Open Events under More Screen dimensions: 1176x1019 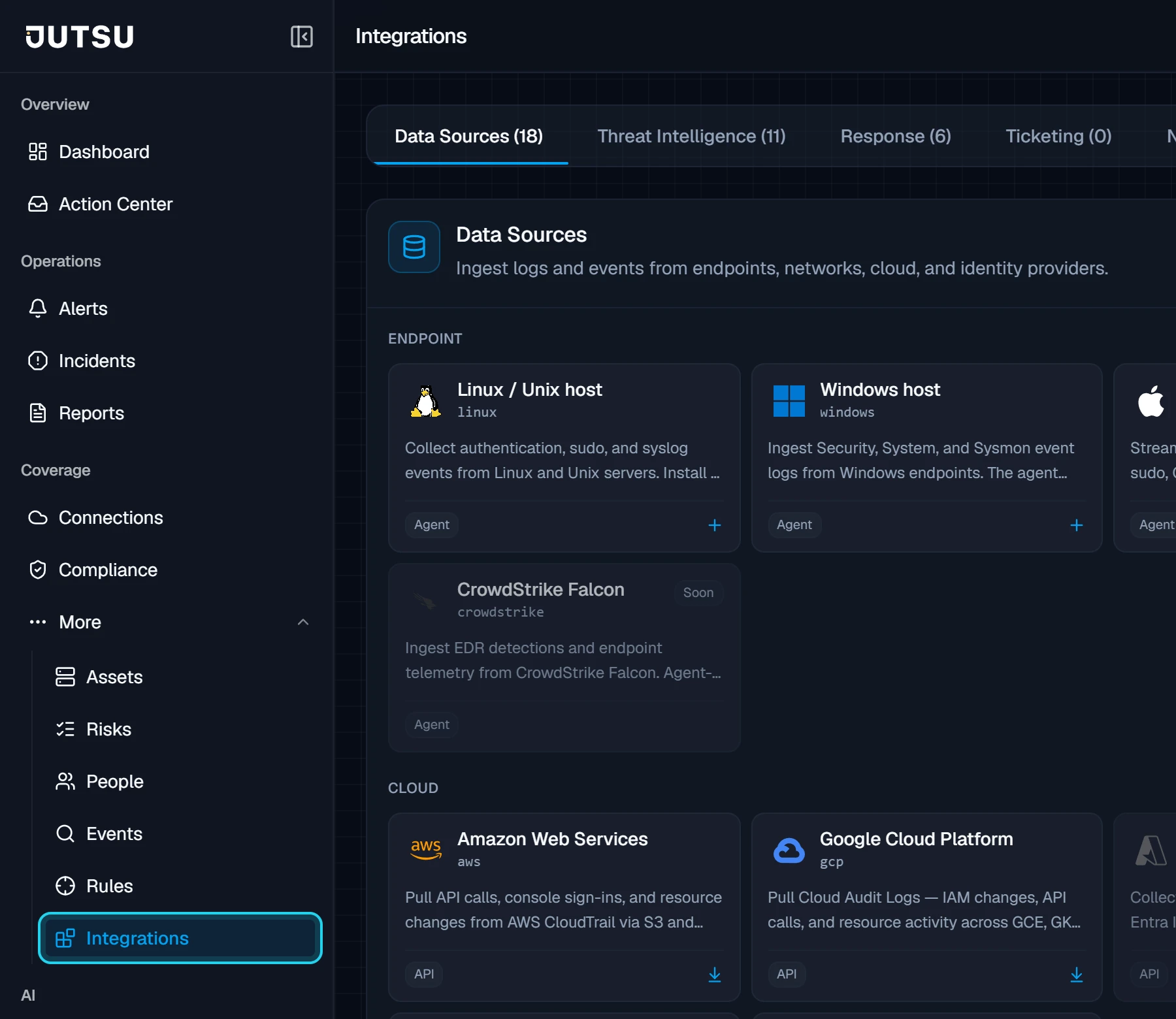180,833
